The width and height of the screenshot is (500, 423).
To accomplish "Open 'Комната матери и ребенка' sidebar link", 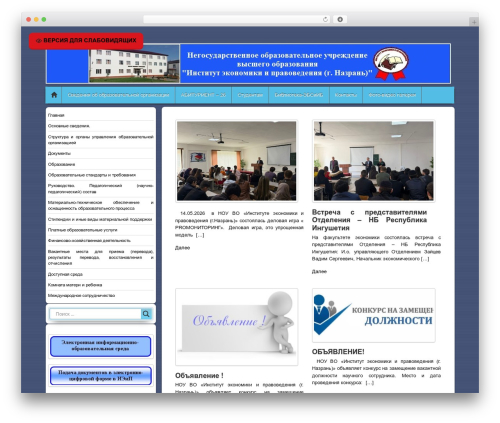I will tap(75, 285).
